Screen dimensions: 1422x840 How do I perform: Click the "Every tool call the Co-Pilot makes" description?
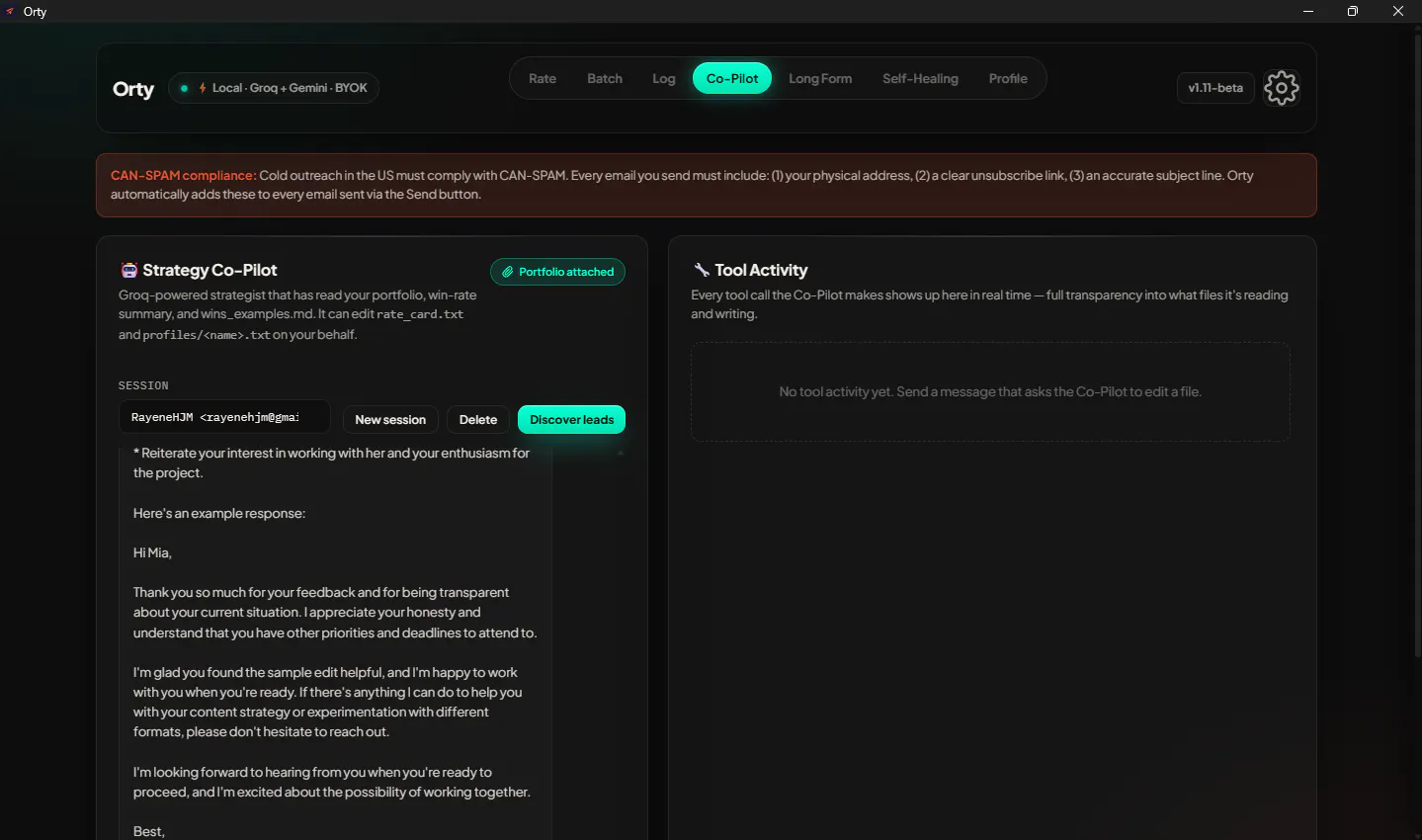(x=989, y=304)
